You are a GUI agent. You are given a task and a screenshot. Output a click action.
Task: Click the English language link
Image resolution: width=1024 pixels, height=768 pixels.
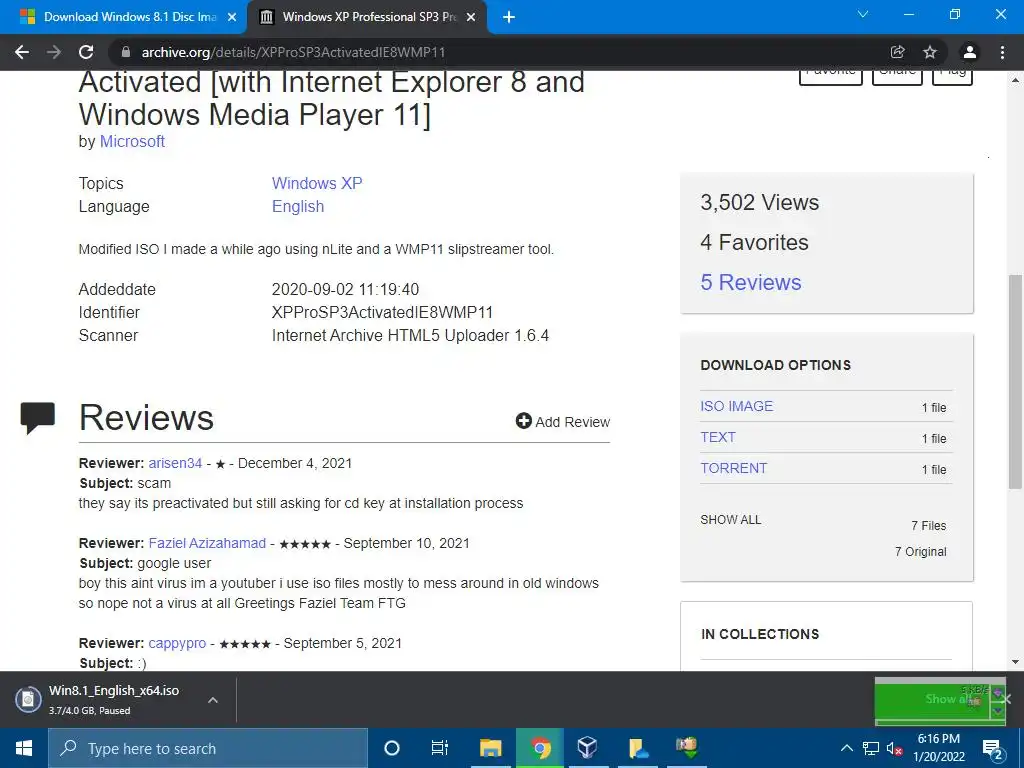point(298,206)
